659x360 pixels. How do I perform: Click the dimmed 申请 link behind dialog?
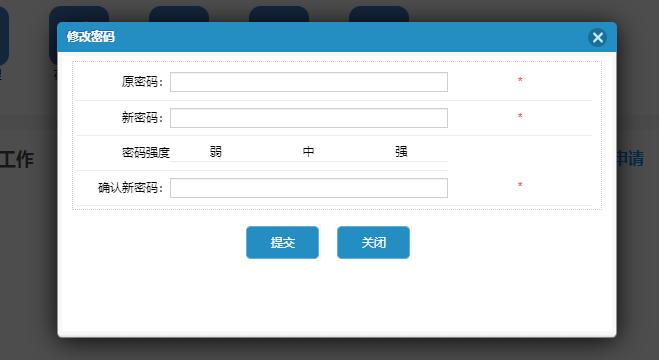(630, 159)
